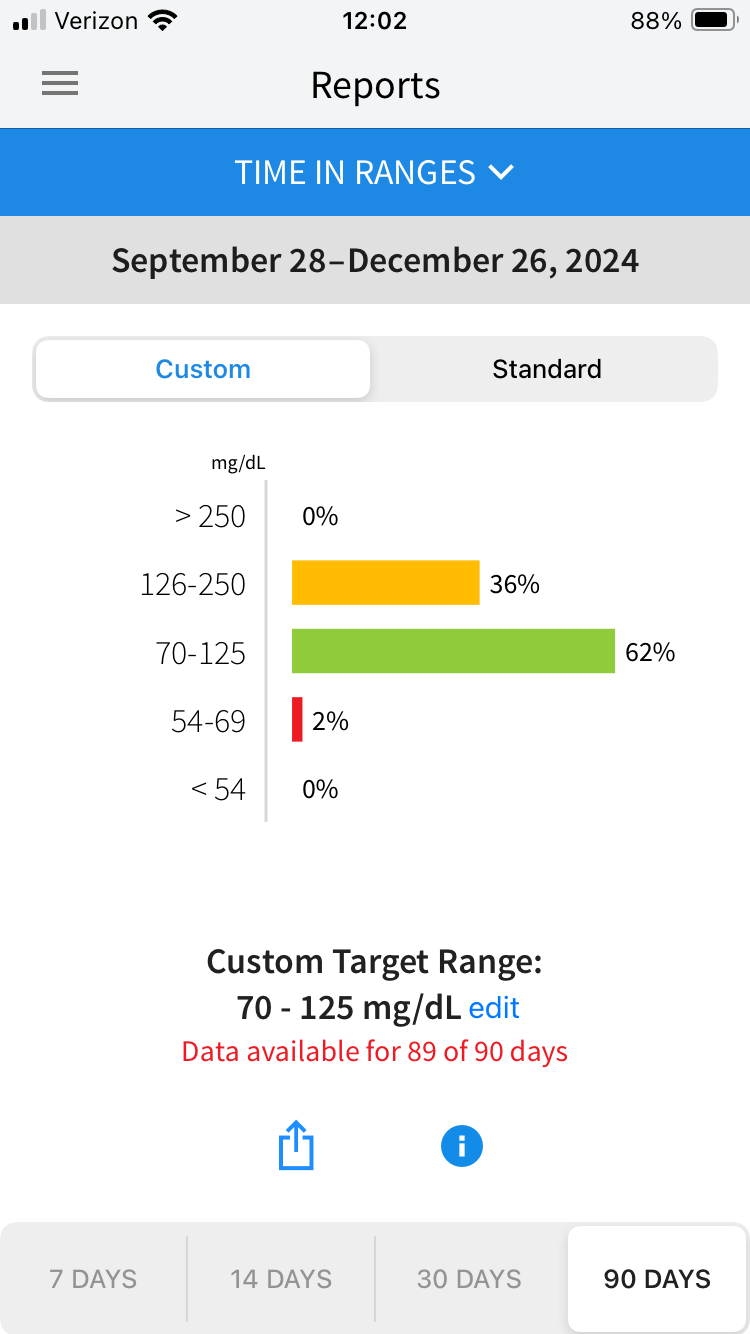Tap the Wi-Fi status icon
The image size is (750, 1334).
[159, 21]
